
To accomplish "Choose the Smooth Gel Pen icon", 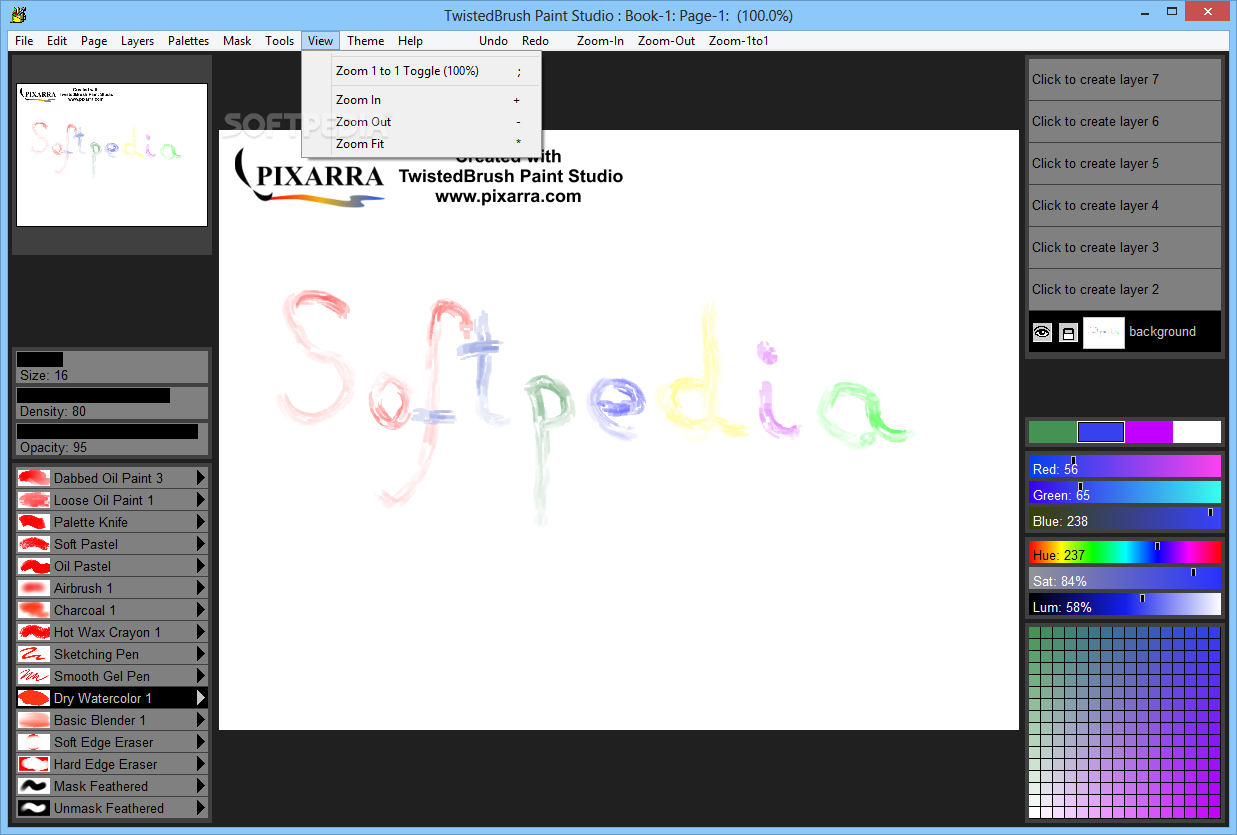I will click(34, 676).
